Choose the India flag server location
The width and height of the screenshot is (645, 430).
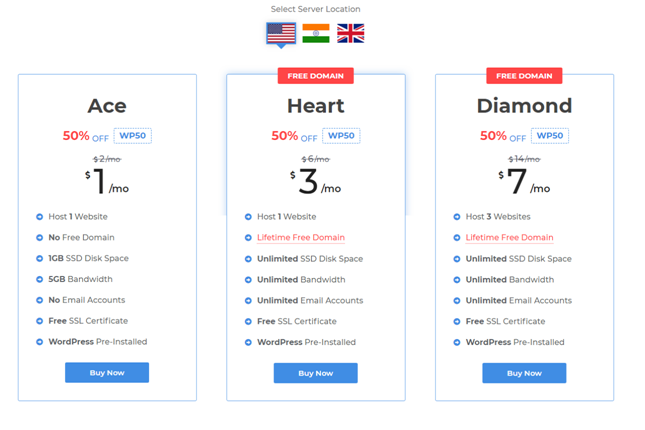click(x=316, y=33)
